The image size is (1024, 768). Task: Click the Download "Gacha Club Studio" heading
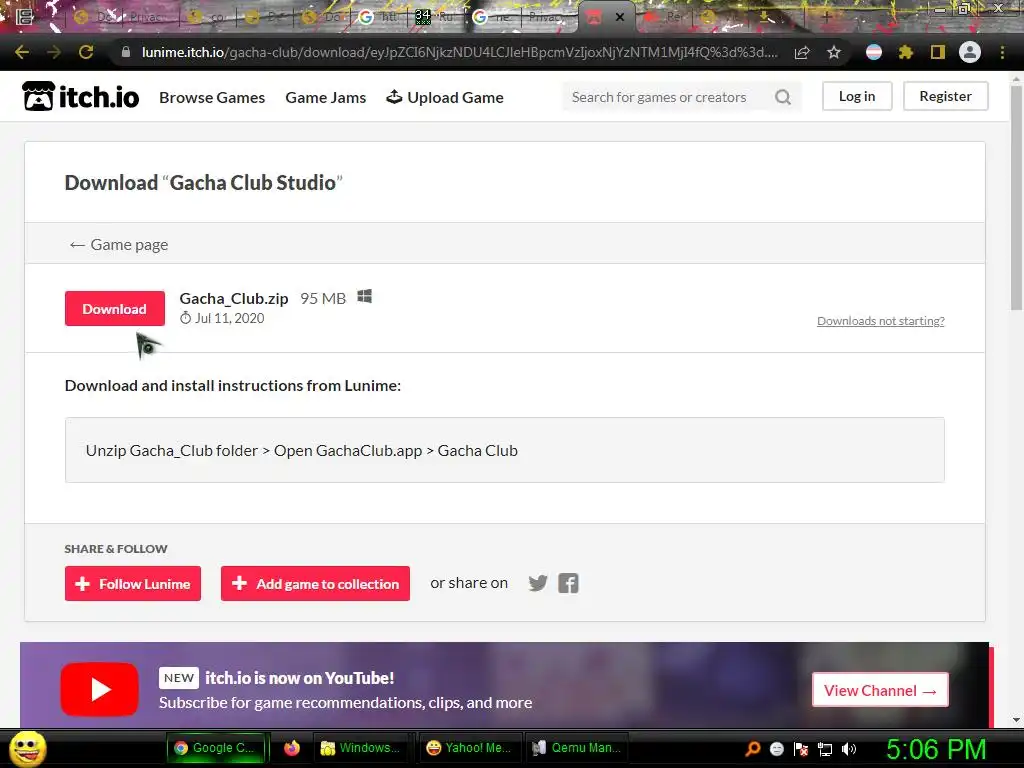(203, 183)
